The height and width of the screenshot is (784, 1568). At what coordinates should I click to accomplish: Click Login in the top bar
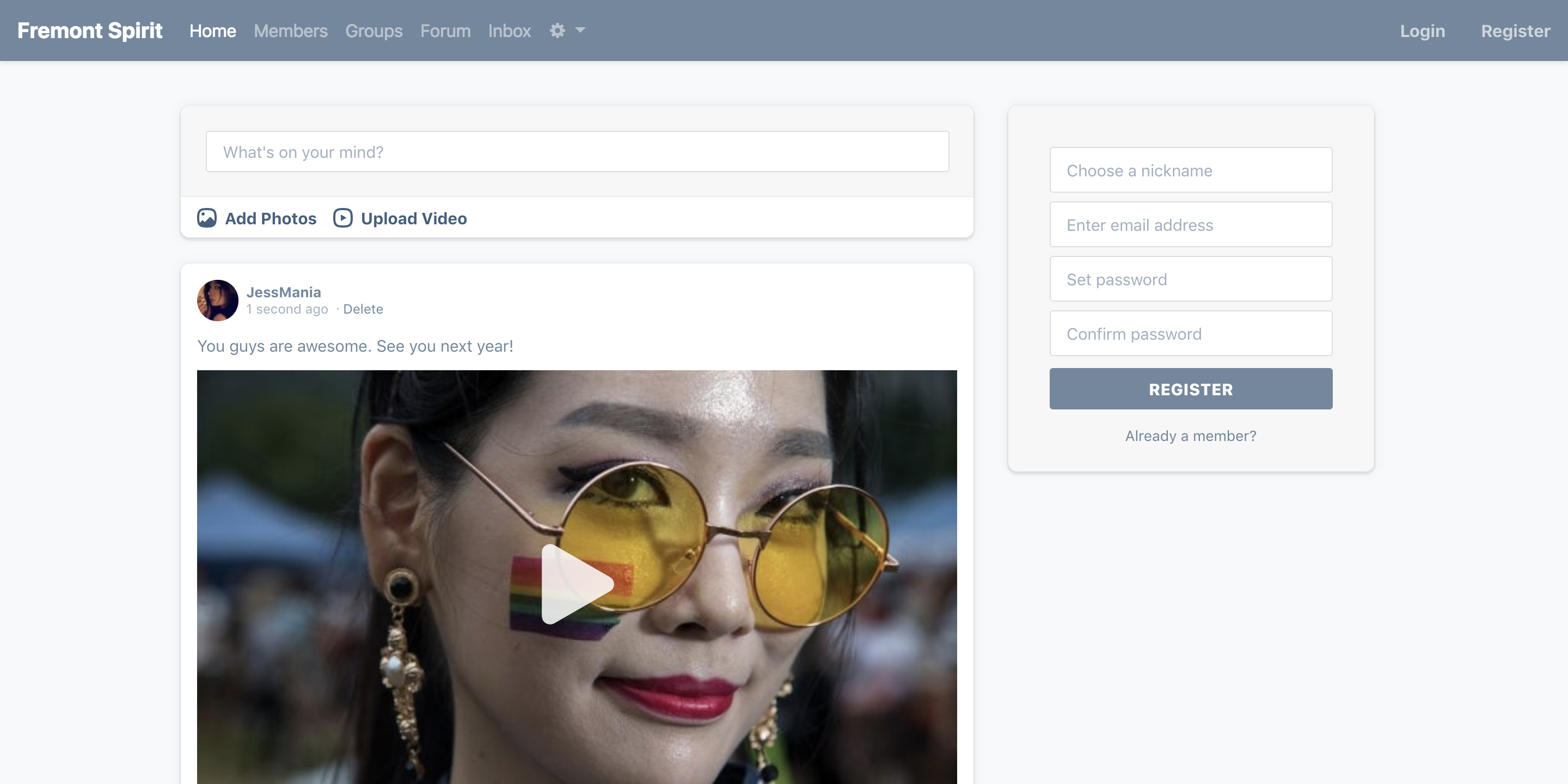pos(1422,30)
